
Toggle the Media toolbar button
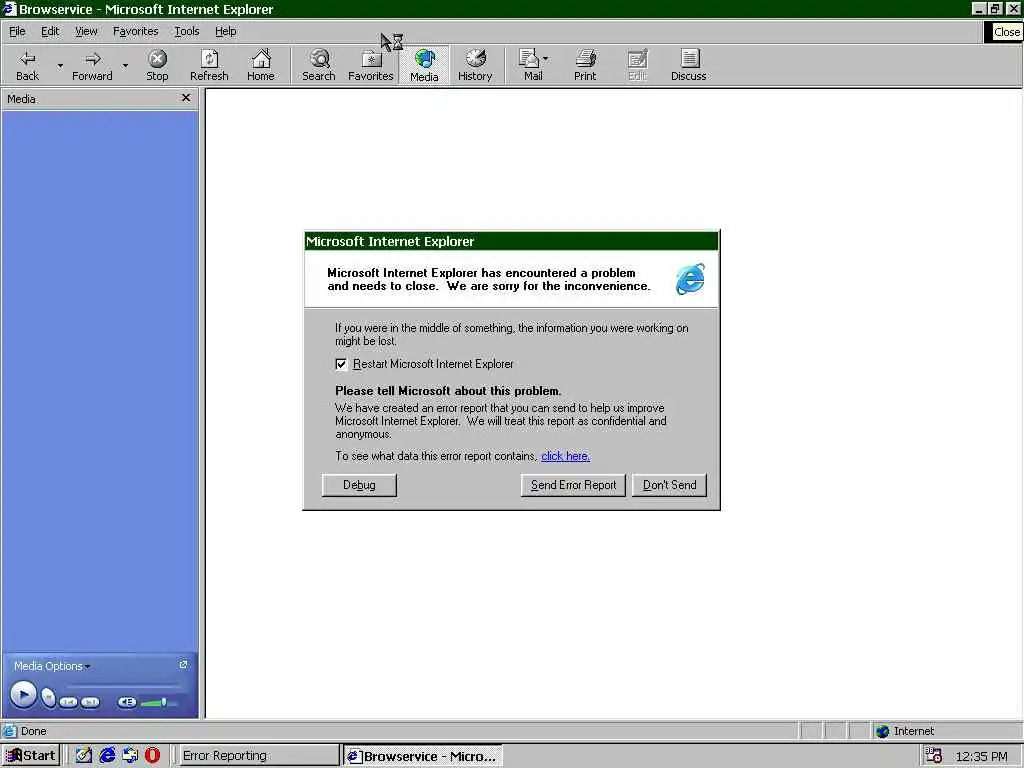pos(424,65)
